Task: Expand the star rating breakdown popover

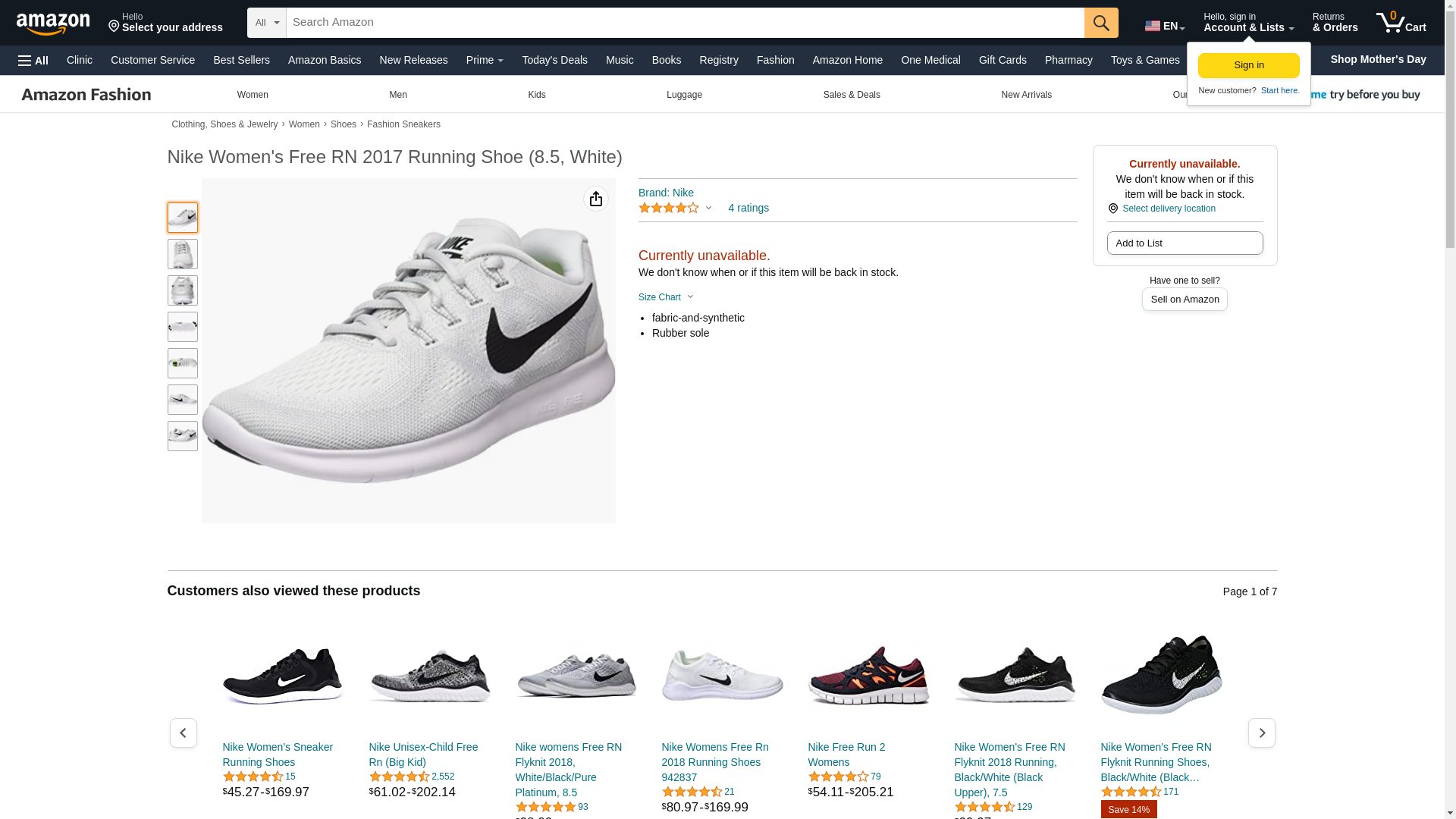Action: pos(675,208)
